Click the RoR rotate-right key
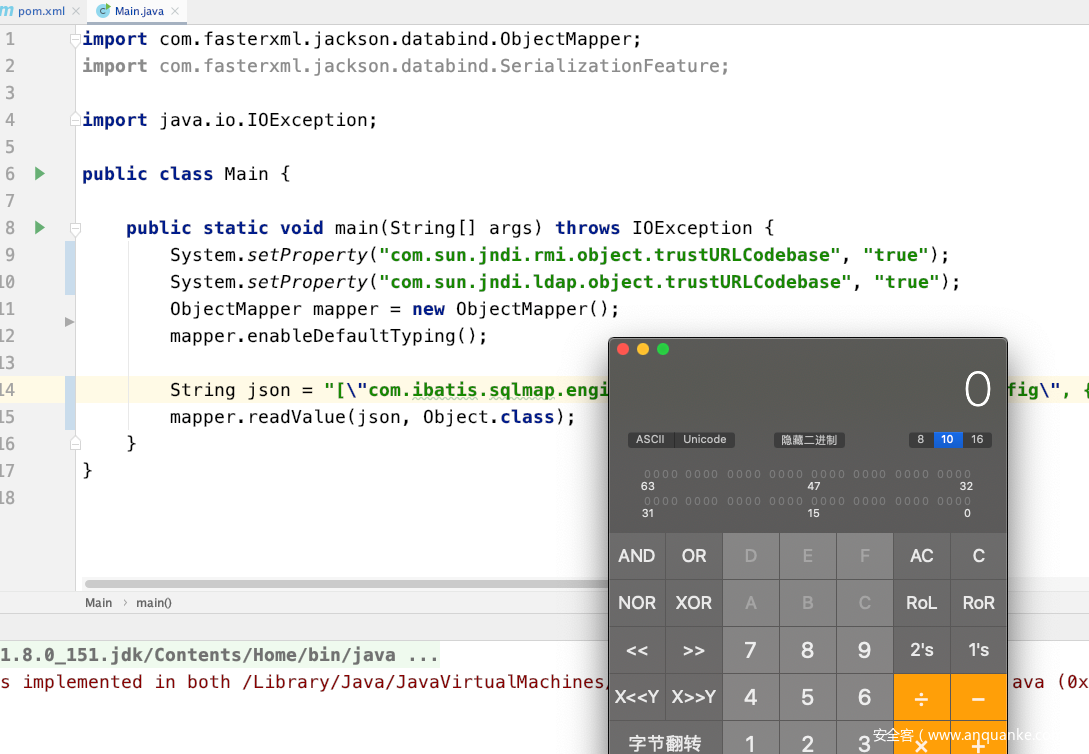1089x754 pixels. (x=979, y=603)
